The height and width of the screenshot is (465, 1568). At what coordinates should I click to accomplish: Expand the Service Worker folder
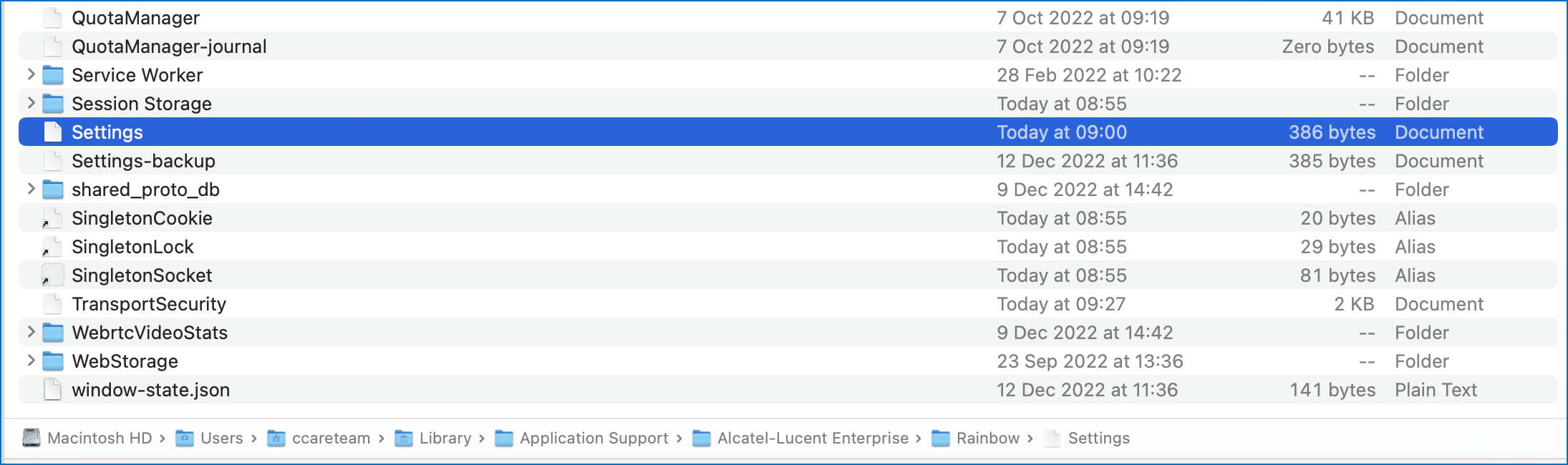pyautogui.click(x=30, y=74)
